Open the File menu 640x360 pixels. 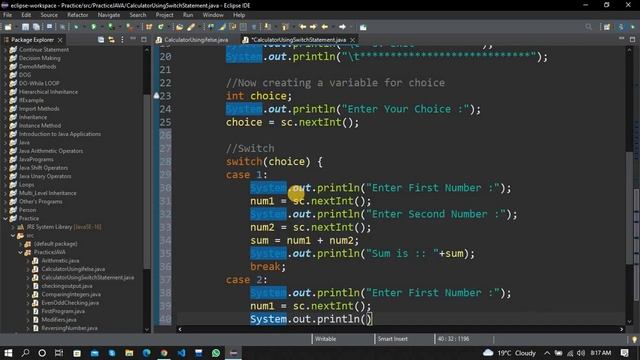7,15
